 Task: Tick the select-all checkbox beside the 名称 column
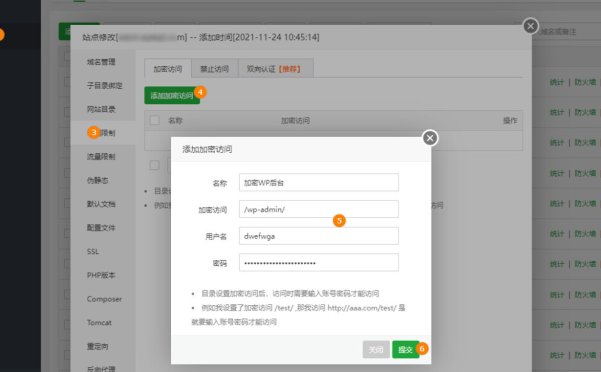pos(155,120)
